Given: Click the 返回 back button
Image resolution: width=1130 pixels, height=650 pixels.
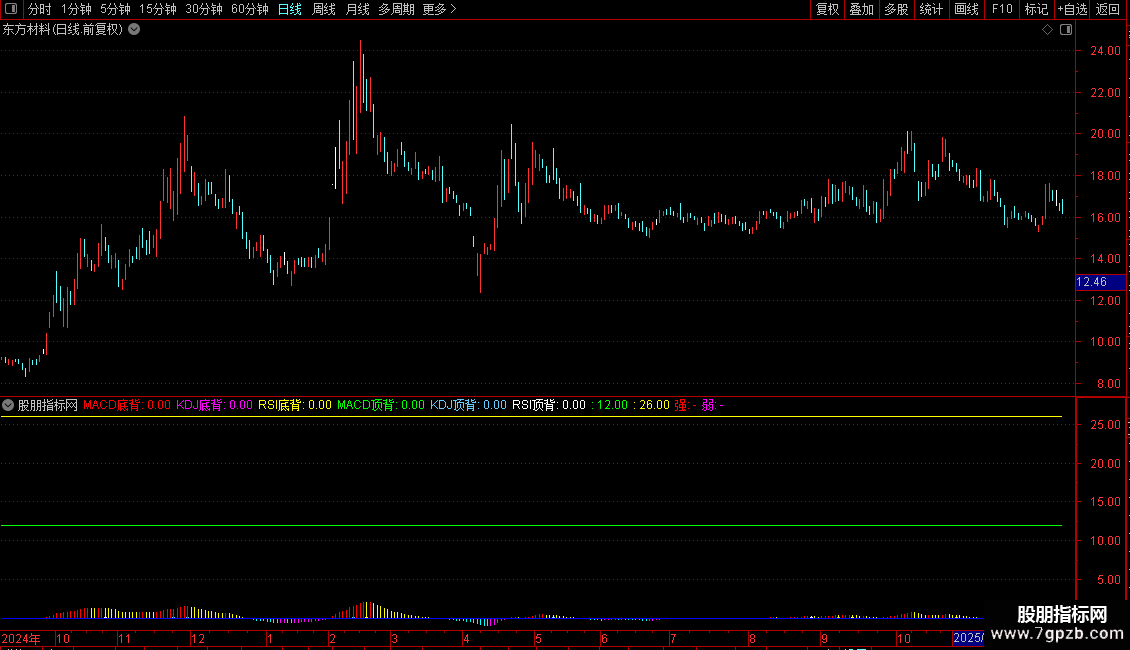Looking at the screenshot, I should [x=1108, y=9].
